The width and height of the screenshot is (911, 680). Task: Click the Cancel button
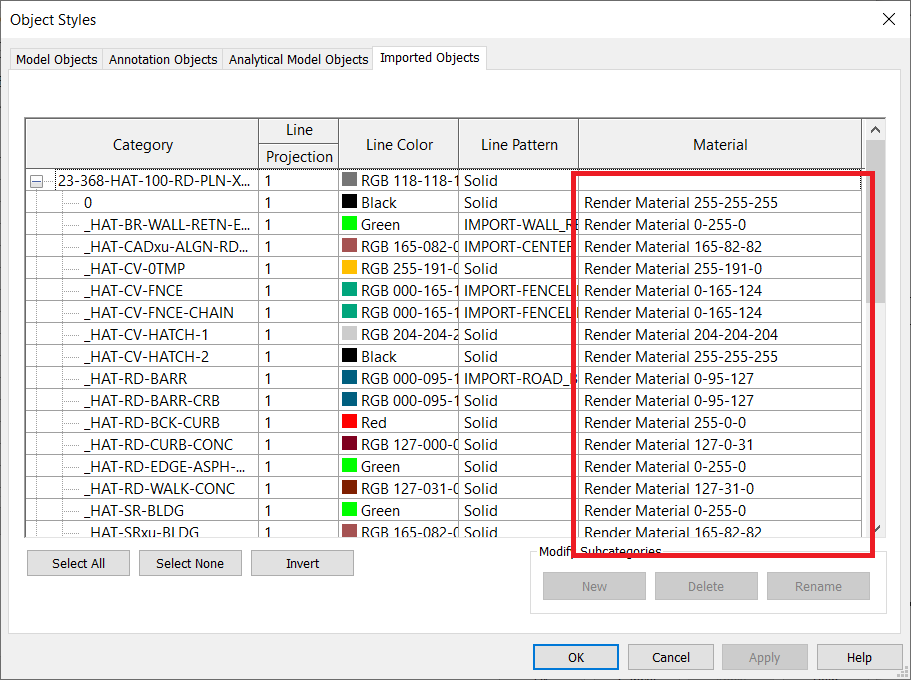point(670,657)
